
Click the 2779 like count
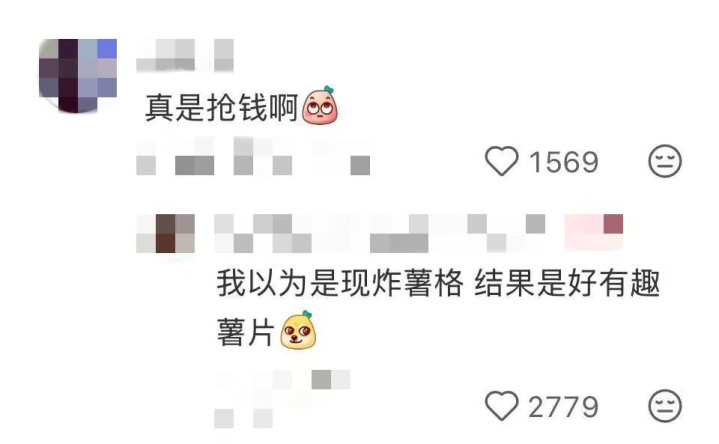(x=564, y=407)
